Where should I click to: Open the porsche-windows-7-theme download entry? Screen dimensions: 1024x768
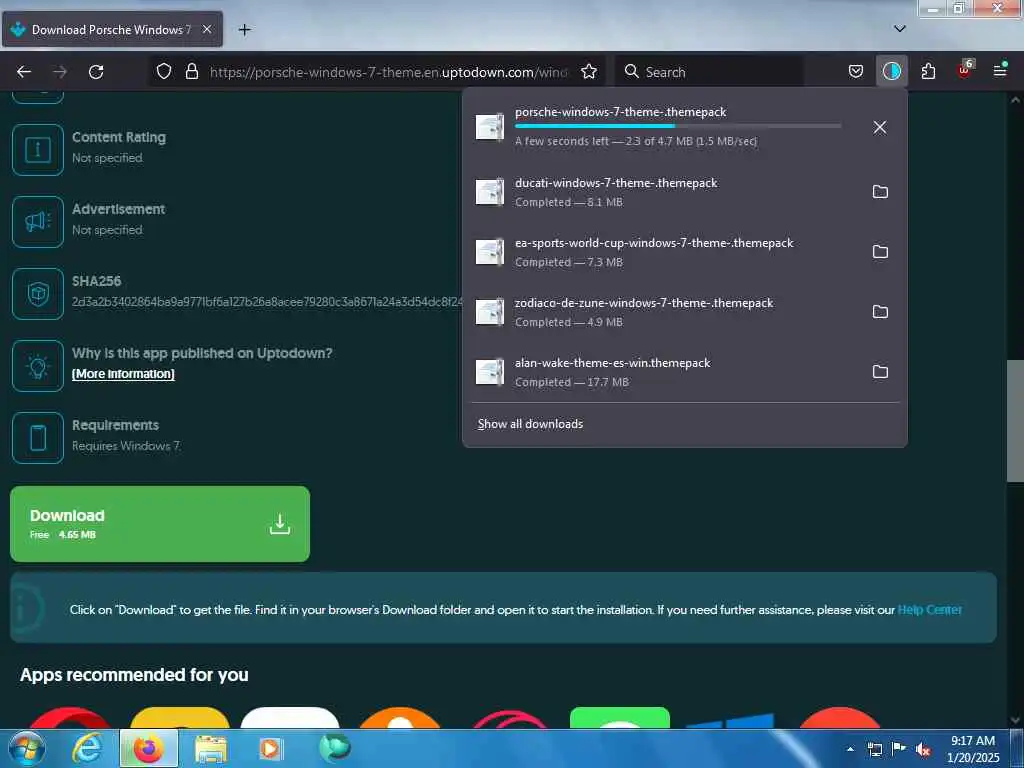(x=663, y=127)
